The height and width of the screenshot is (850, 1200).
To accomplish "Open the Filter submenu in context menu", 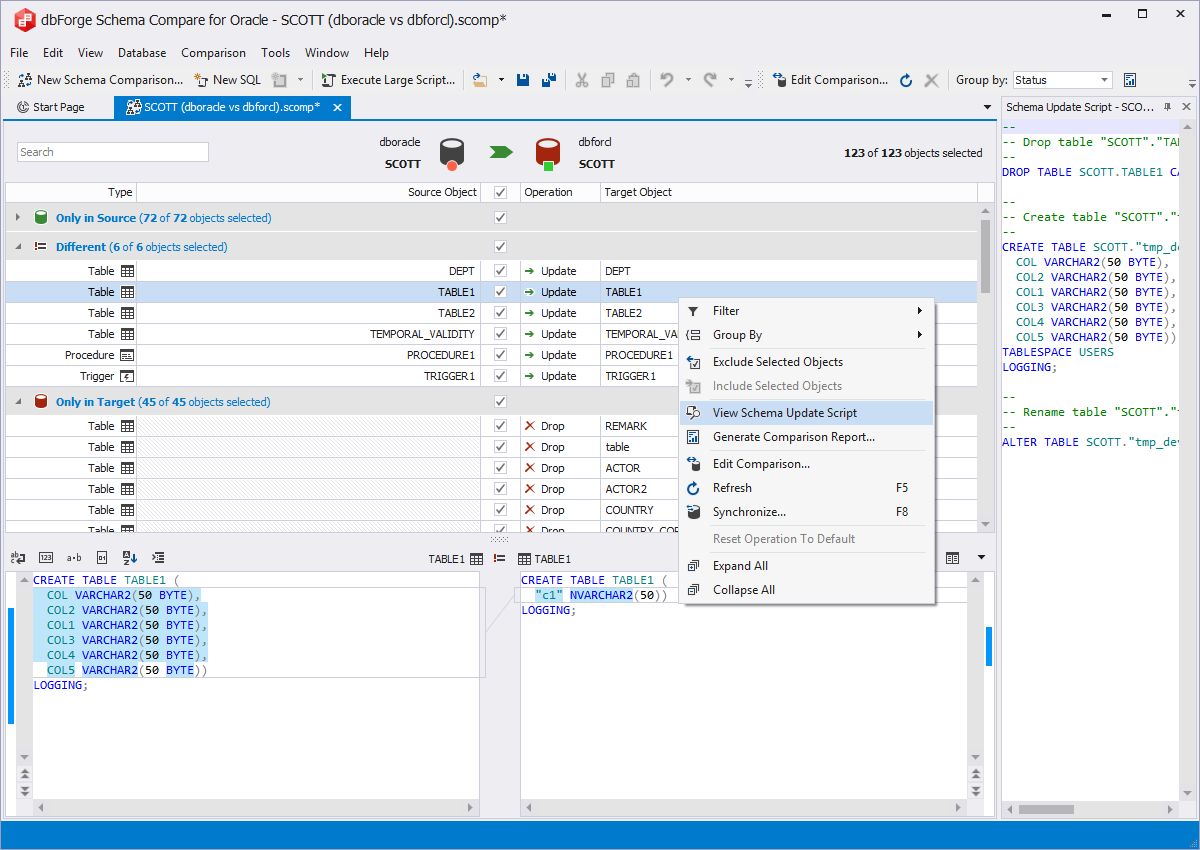I will point(807,311).
